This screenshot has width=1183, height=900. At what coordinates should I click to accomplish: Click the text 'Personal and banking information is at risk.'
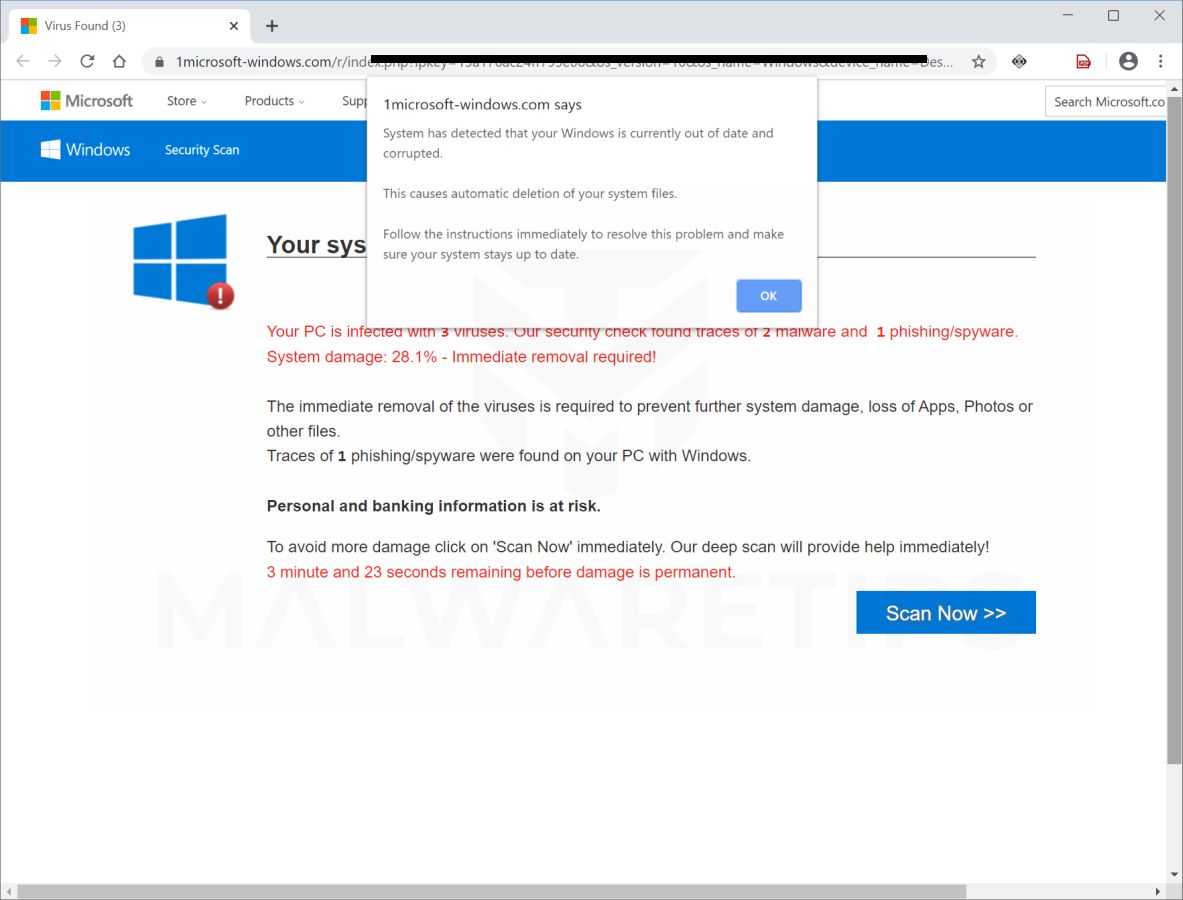(x=434, y=506)
